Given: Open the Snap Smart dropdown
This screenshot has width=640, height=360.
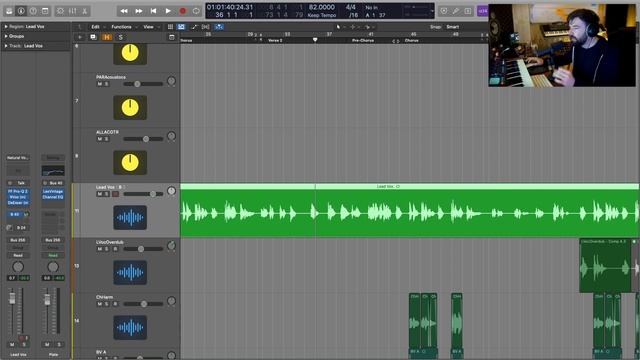Looking at the screenshot, I should [453, 27].
